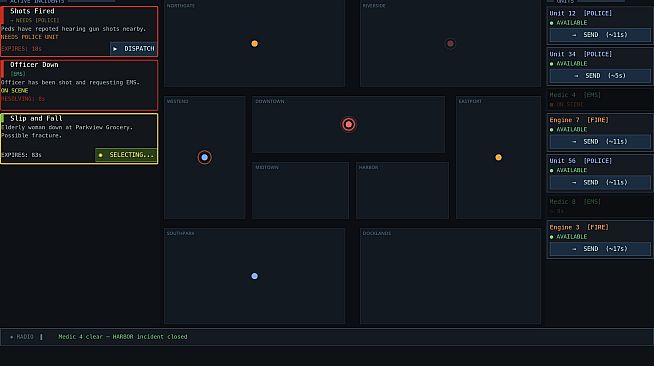Viewport: 654px width, 366px height.
Task: Click the 'RESOLVING: 8s' timer text
Action: 23,99
